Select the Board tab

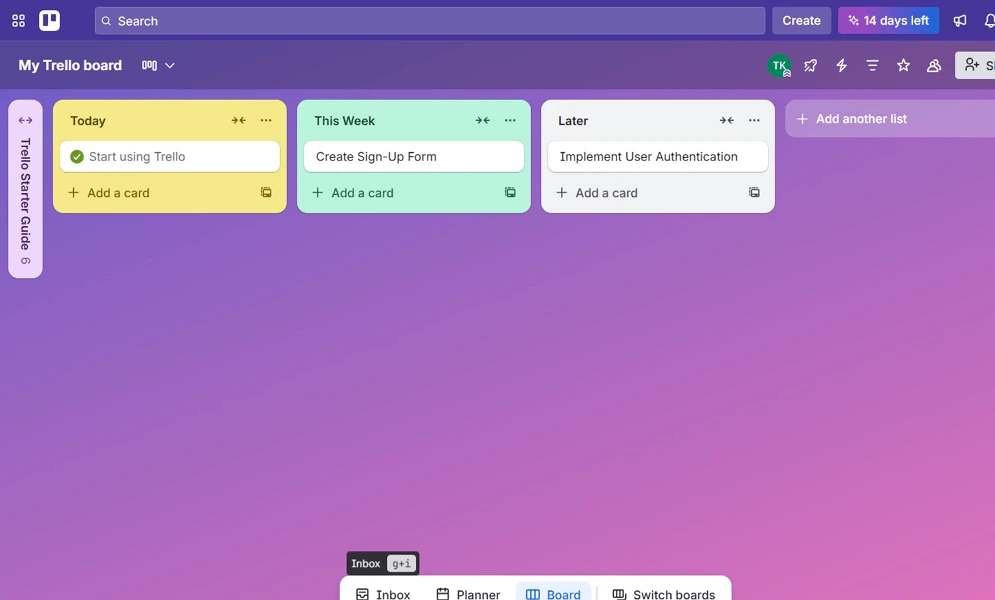553,594
